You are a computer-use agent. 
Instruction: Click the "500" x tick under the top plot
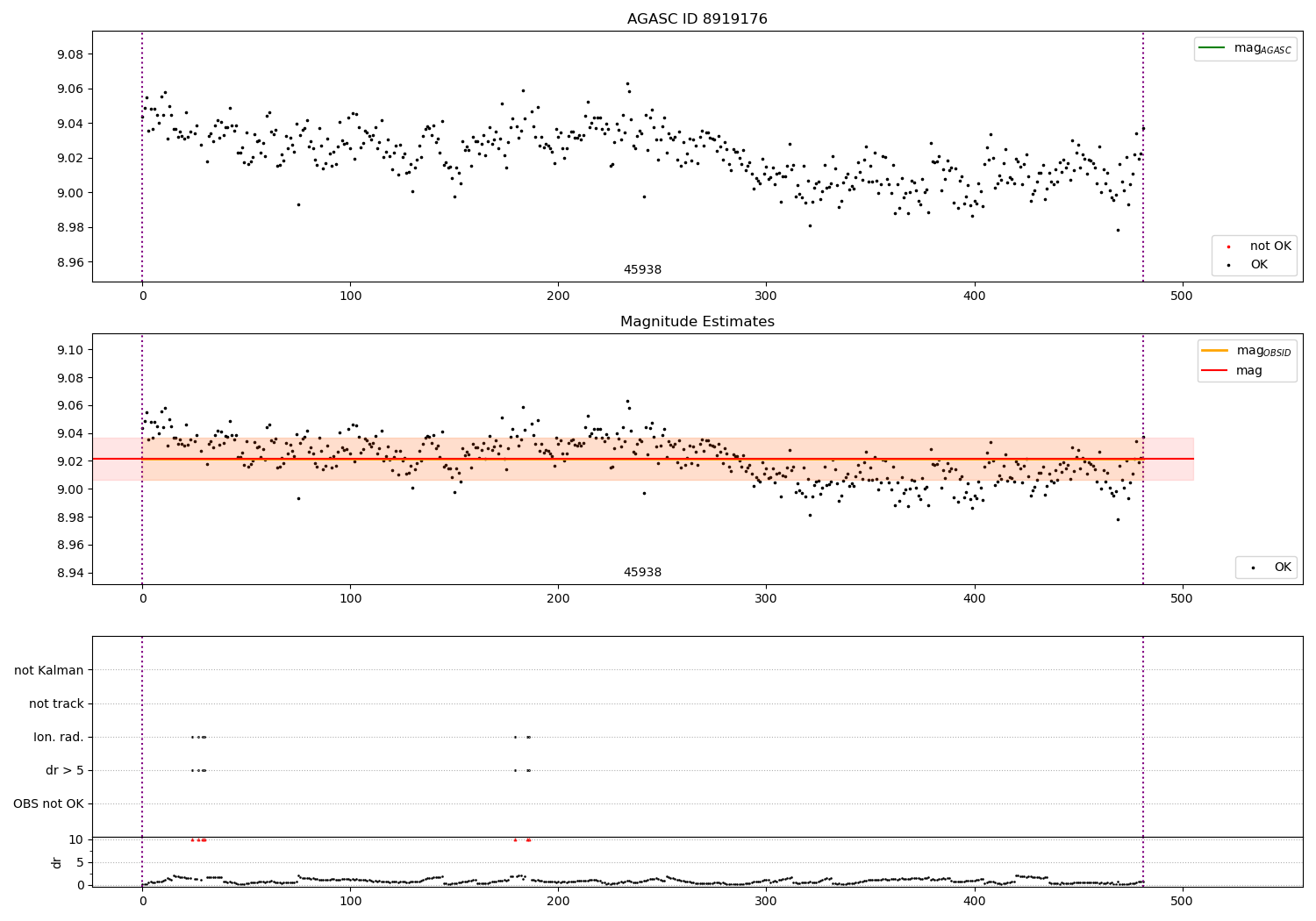[1182, 296]
